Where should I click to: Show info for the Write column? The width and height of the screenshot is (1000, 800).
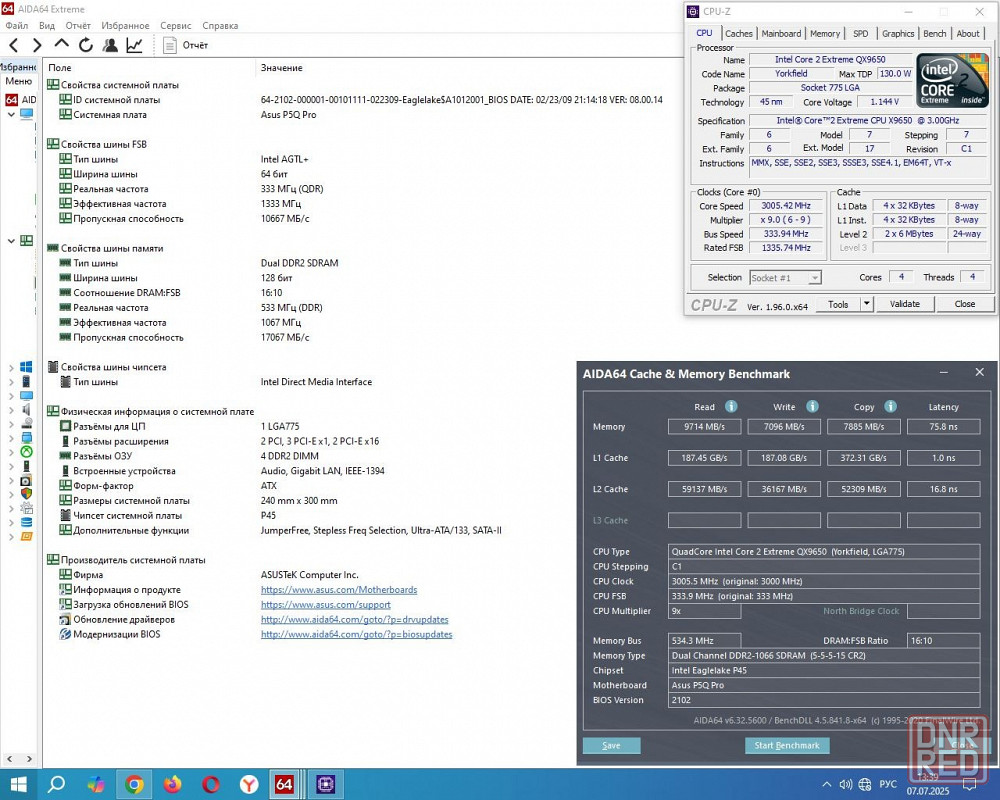point(812,406)
